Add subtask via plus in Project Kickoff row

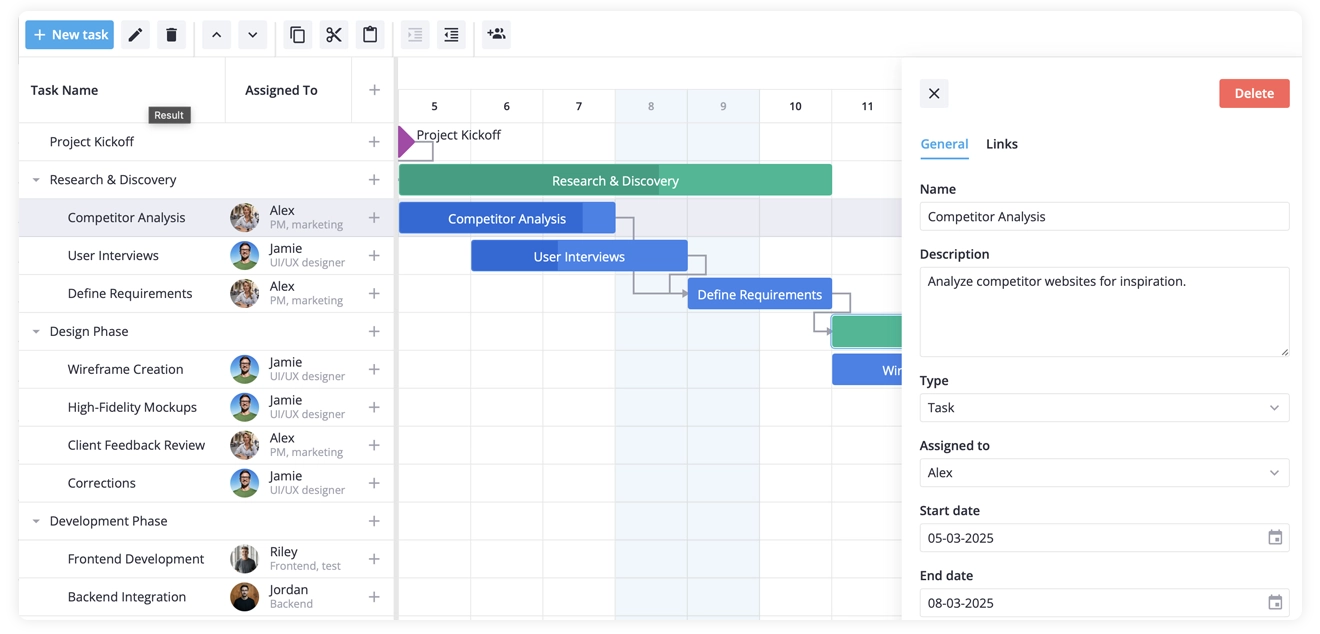tap(374, 142)
